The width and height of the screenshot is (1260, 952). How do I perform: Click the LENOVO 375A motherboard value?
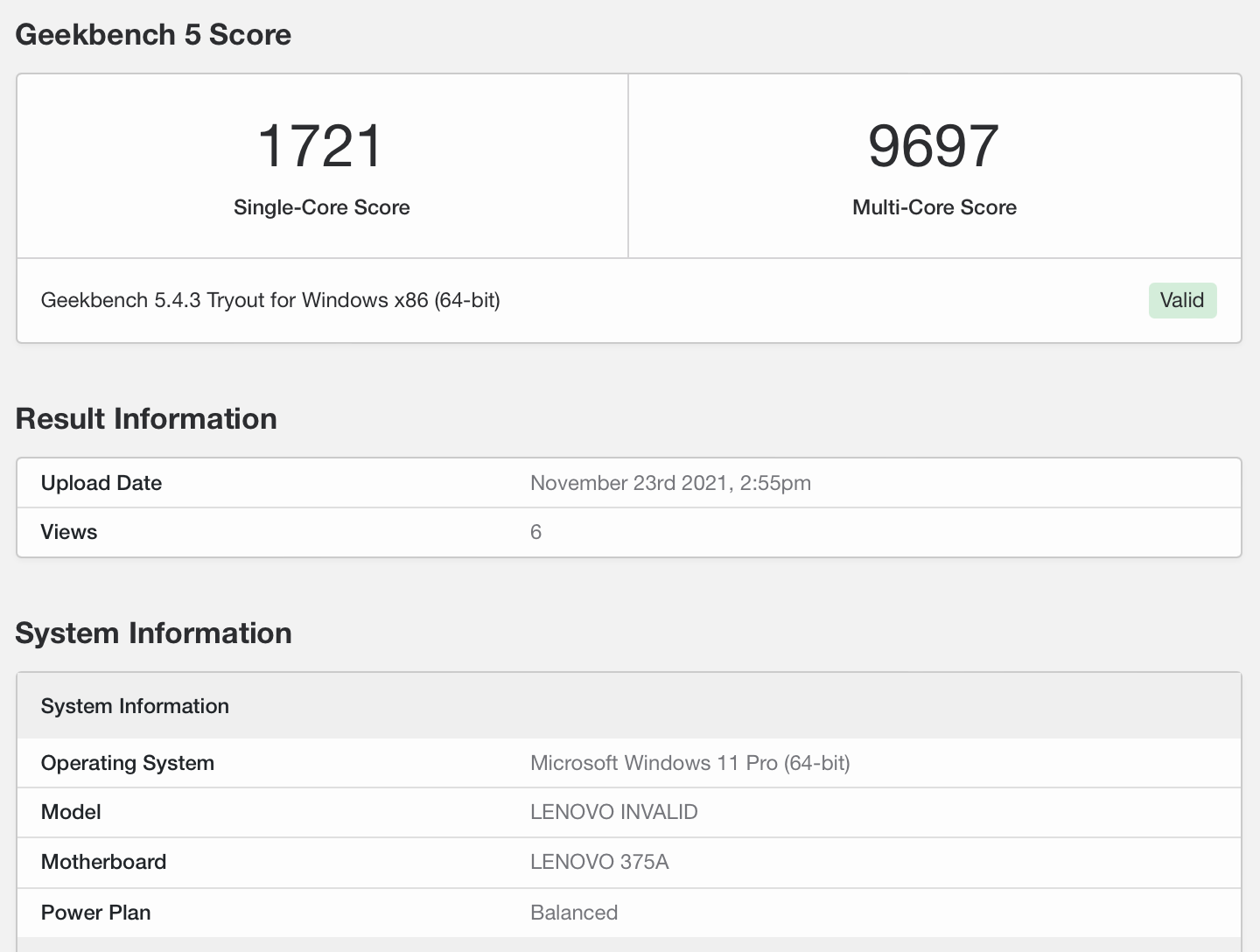(x=598, y=862)
